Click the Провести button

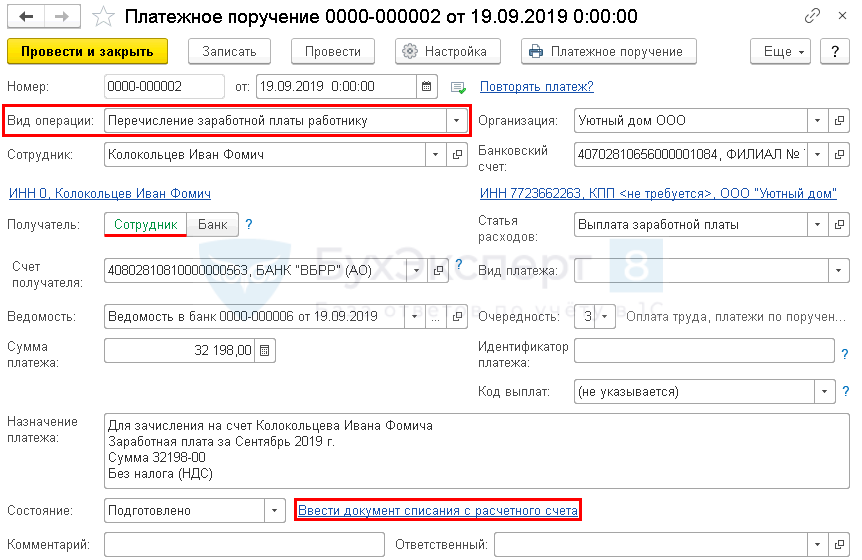pyautogui.click(x=333, y=51)
